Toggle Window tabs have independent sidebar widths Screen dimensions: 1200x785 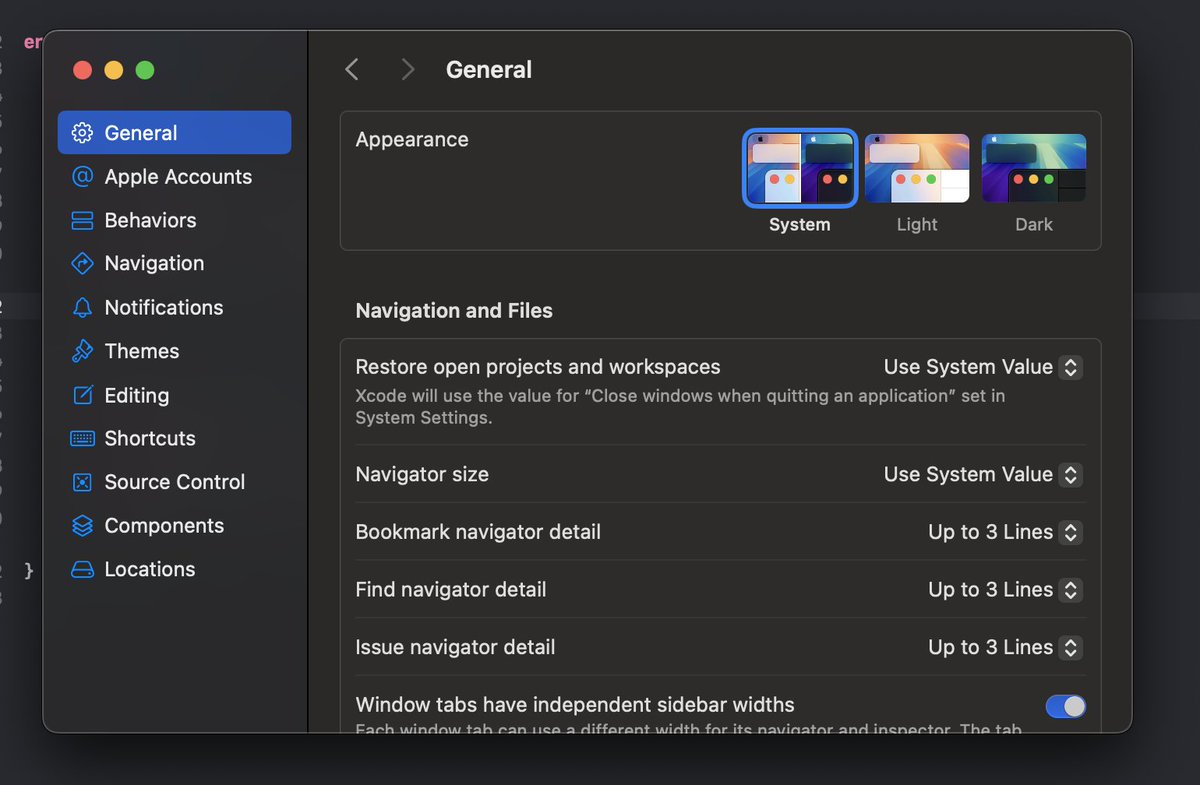point(1065,706)
